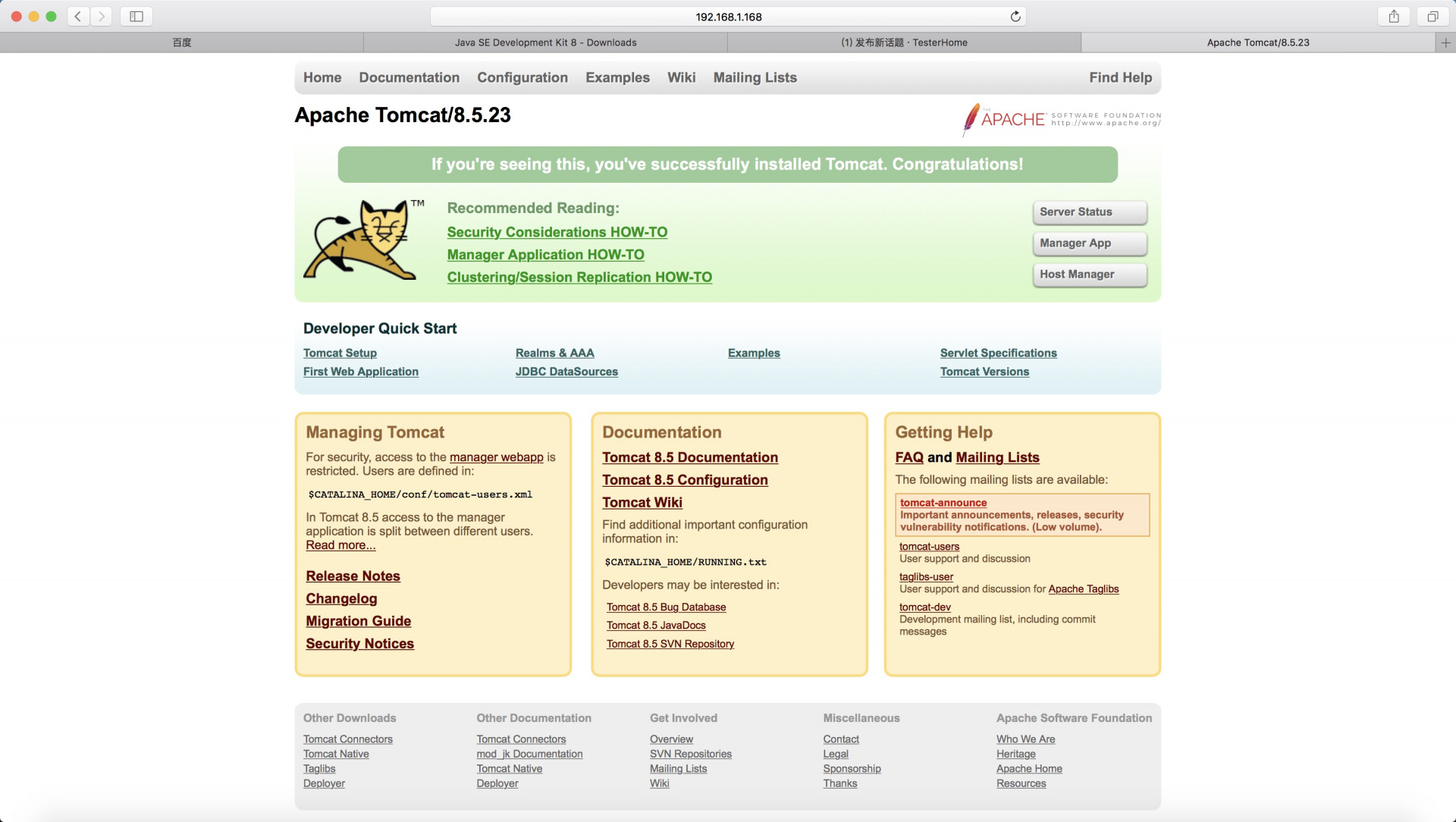Click the Tomcat cat logo image
Screen dimensions: 1456x822
(364, 240)
